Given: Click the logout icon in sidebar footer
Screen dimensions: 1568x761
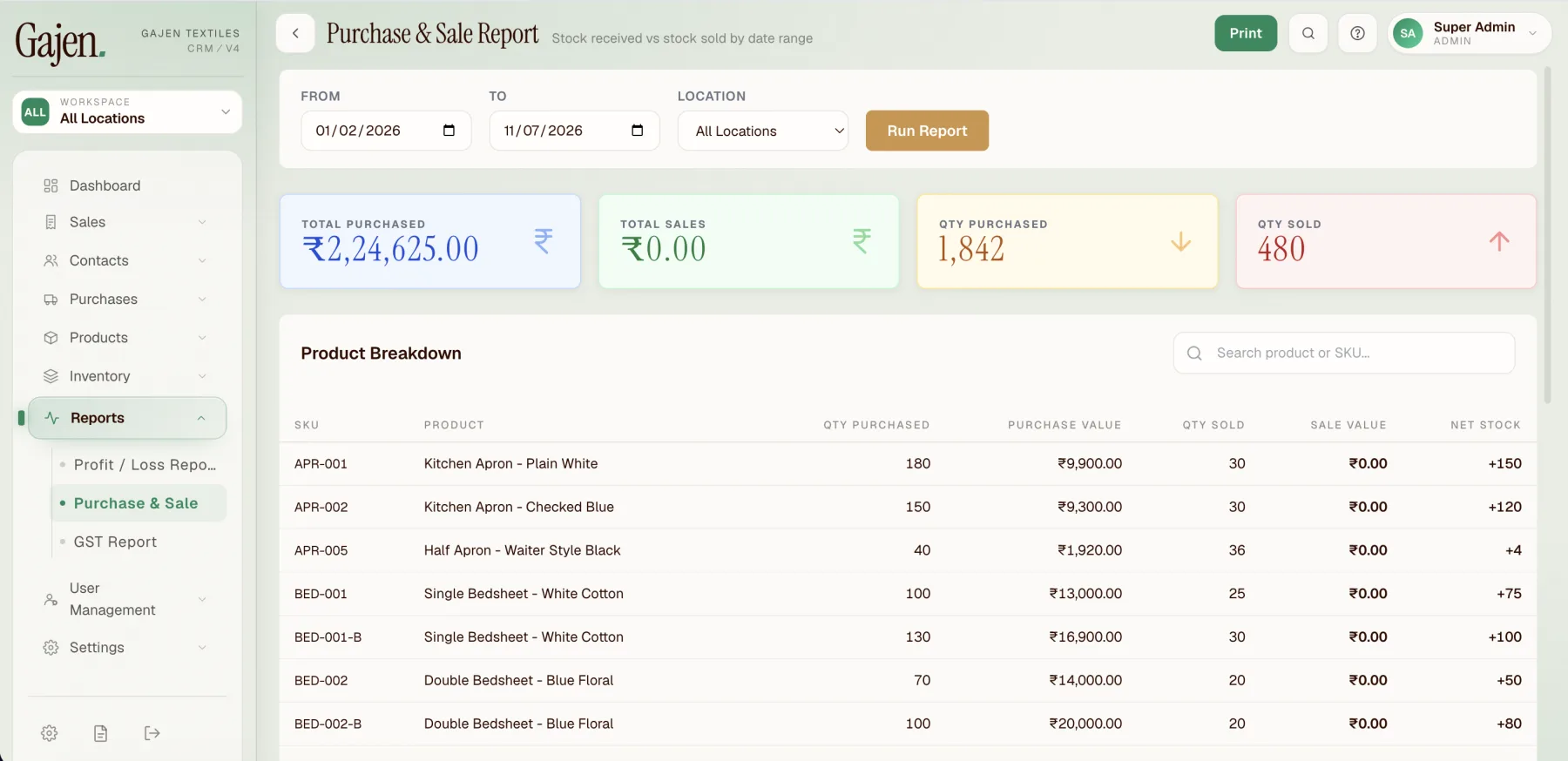Looking at the screenshot, I should [x=152, y=733].
